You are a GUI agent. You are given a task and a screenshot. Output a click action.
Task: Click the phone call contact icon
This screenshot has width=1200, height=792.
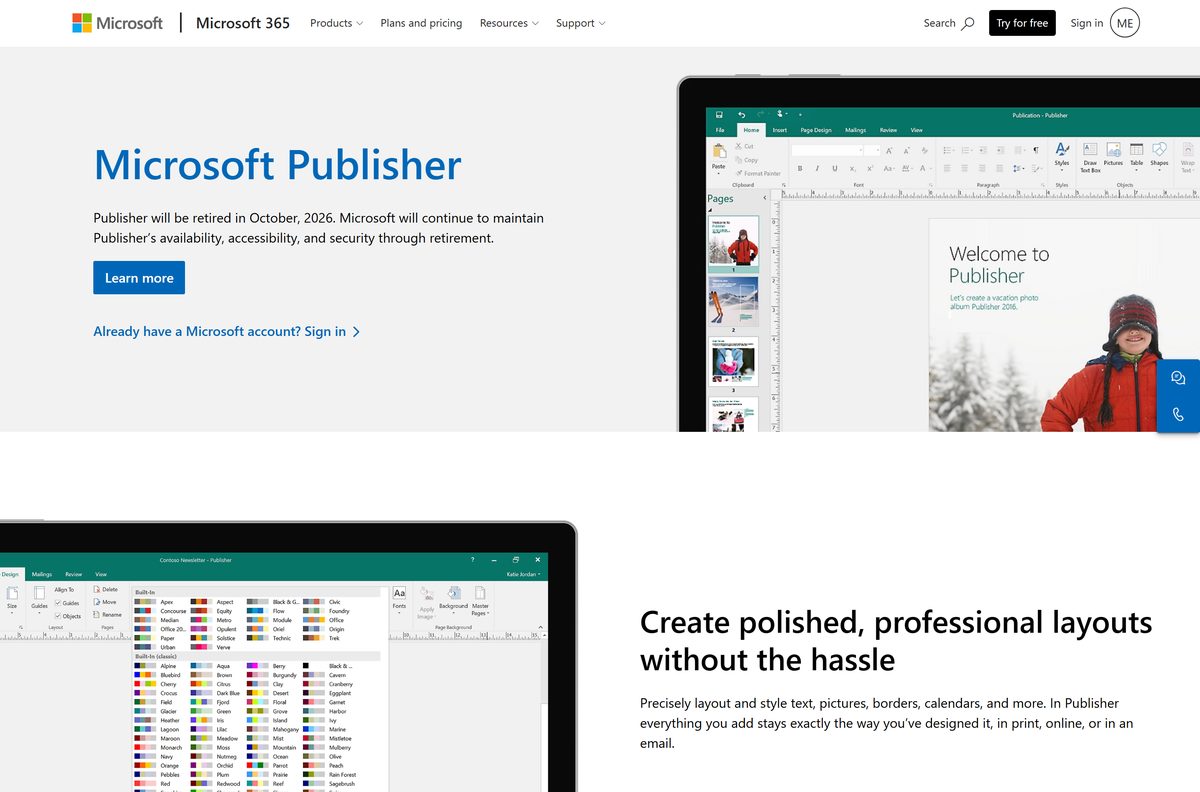(x=1178, y=414)
